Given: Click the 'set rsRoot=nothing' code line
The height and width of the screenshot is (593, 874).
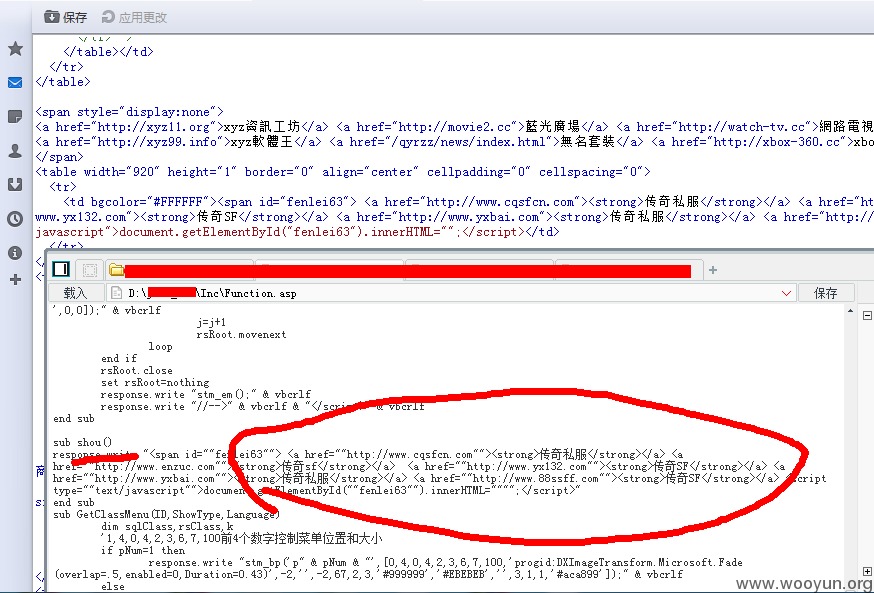Looking at the screenshot, I should click(155, 382).
